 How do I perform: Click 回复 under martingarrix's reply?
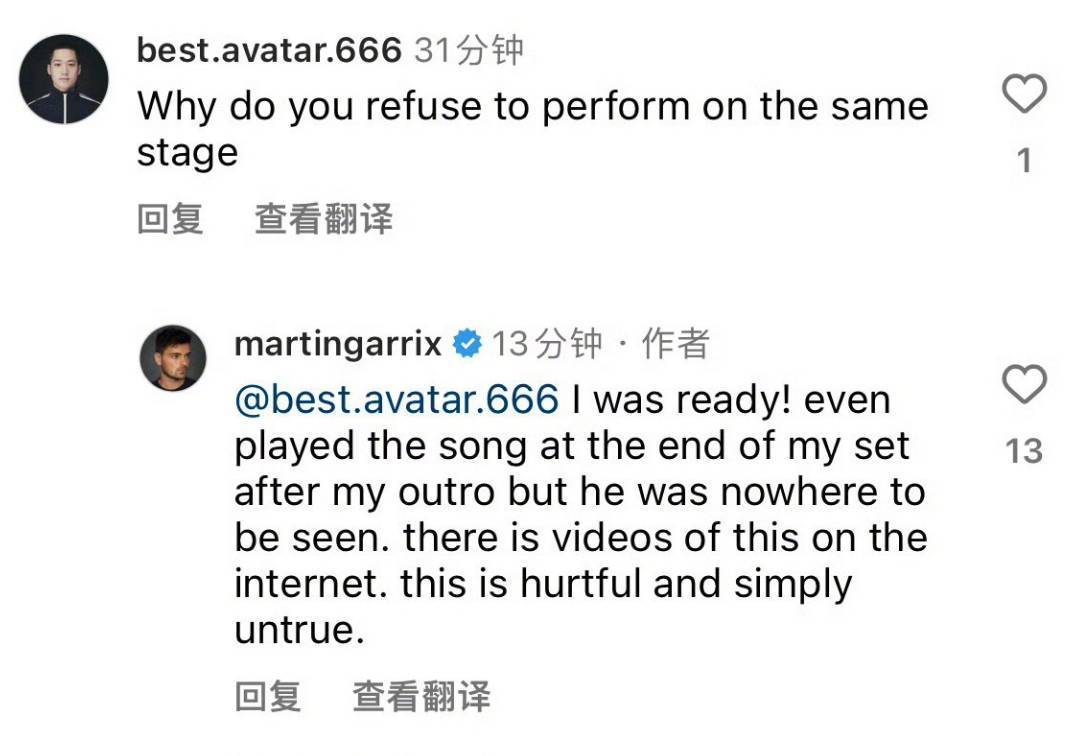coord(268,697)
